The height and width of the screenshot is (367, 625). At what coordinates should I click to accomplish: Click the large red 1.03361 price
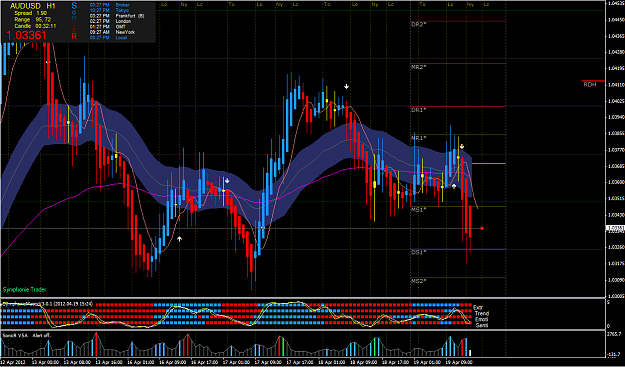pos(26,35)
